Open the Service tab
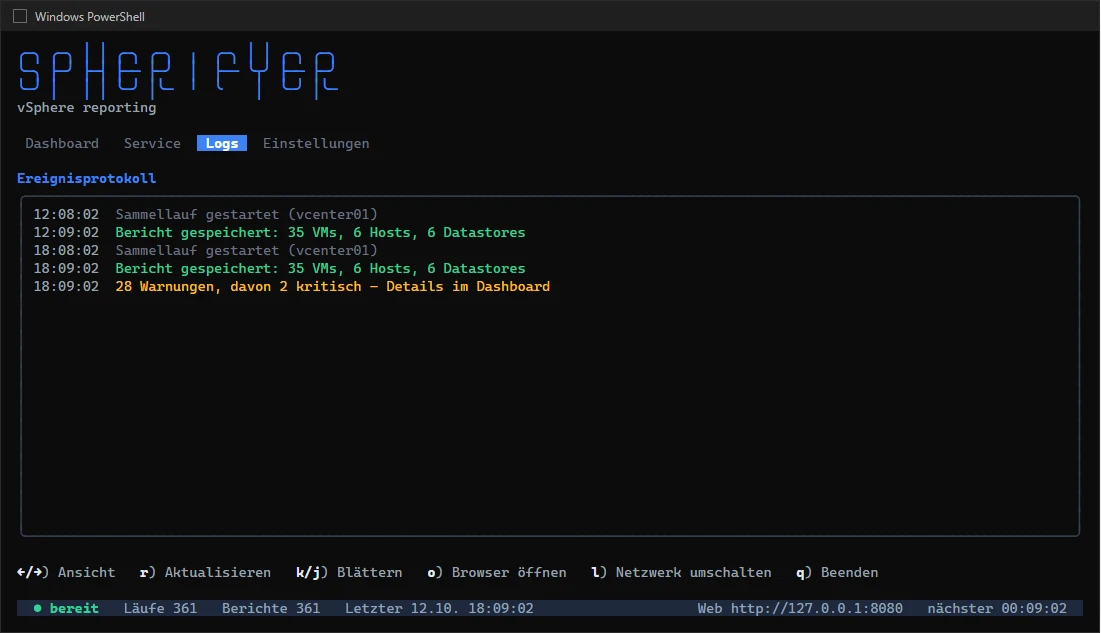This screenshot has width=1101, height=633. [x=152, y=143]
